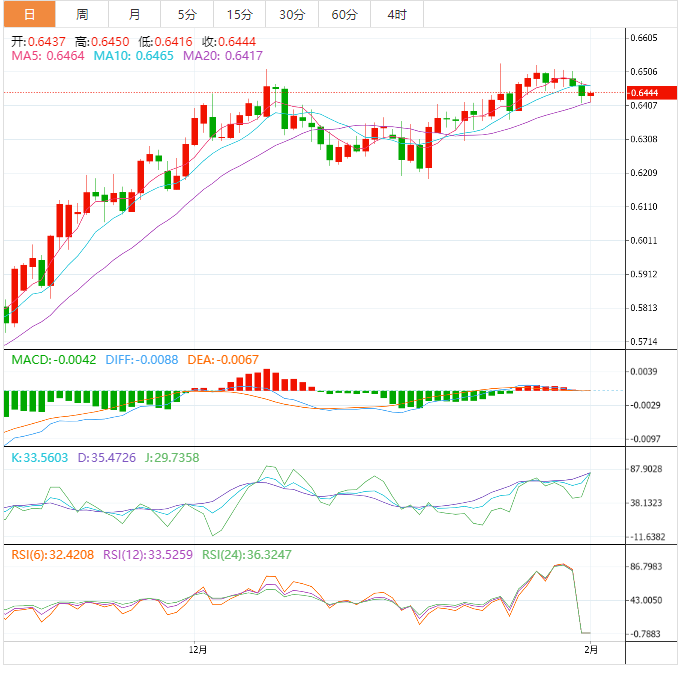
Task: Show the 30分 interval chart
Action: 292,14
